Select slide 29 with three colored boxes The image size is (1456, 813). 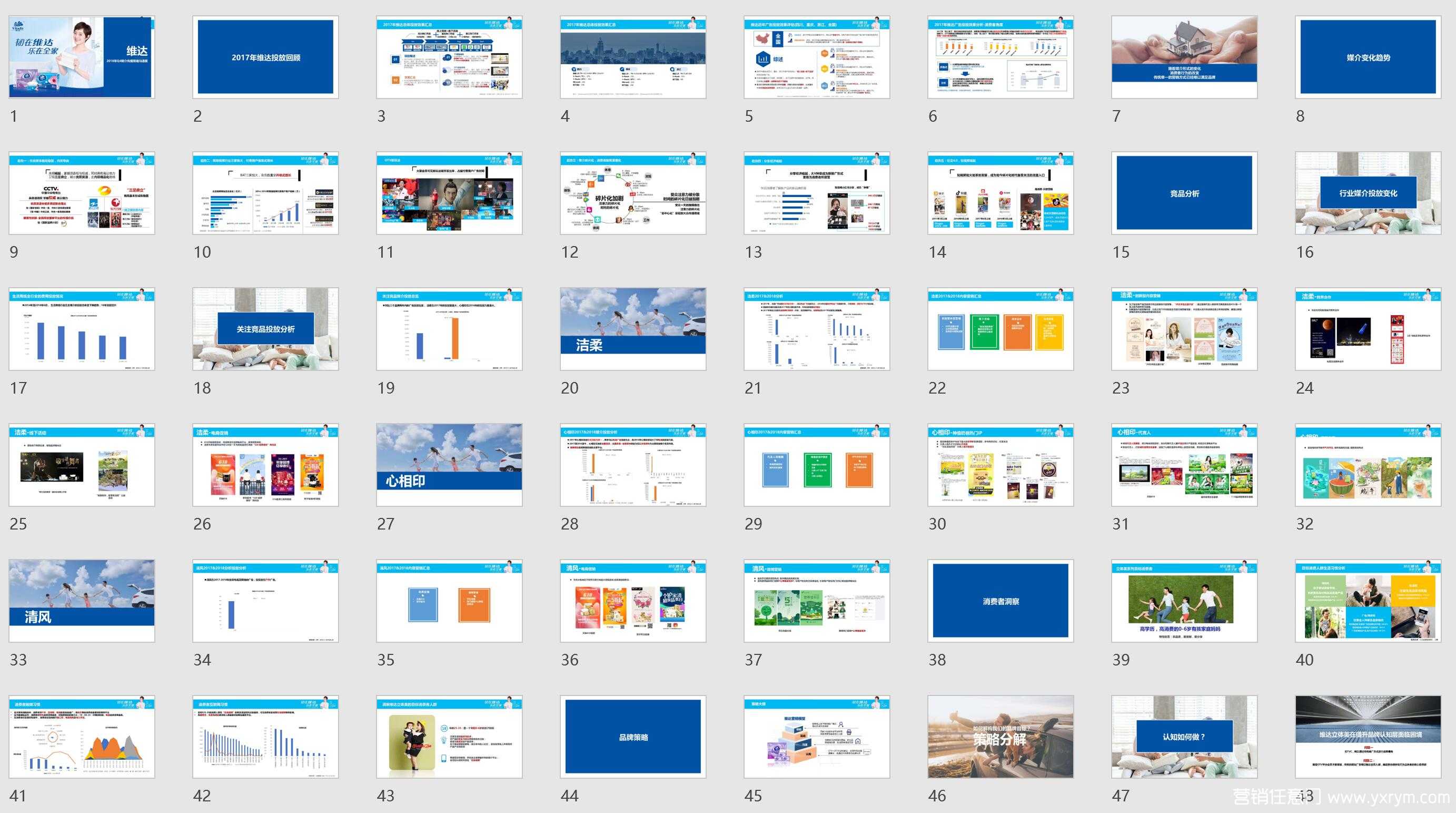[x=817, y=465]
